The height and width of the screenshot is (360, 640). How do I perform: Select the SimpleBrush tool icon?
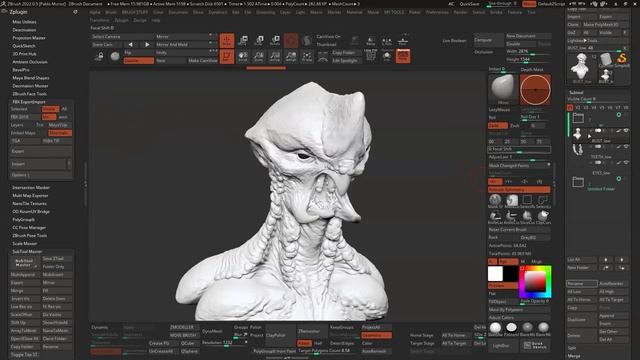pos(622,60)
